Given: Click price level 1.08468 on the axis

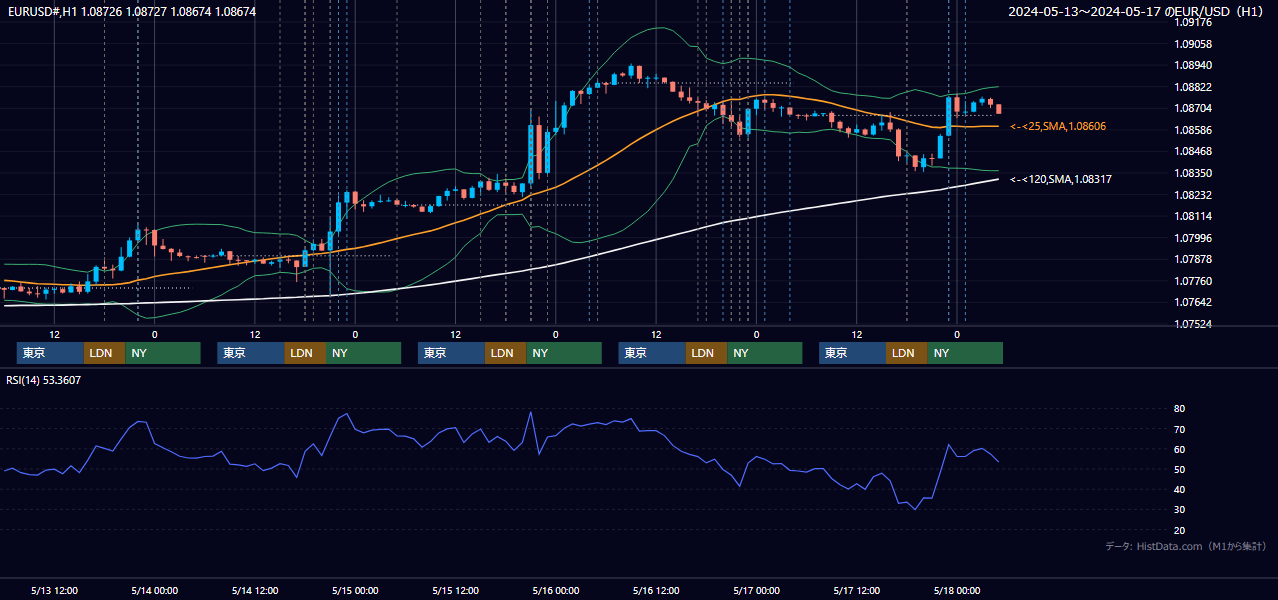Looking at the screenshot, I should click(x=1193, y=152).
